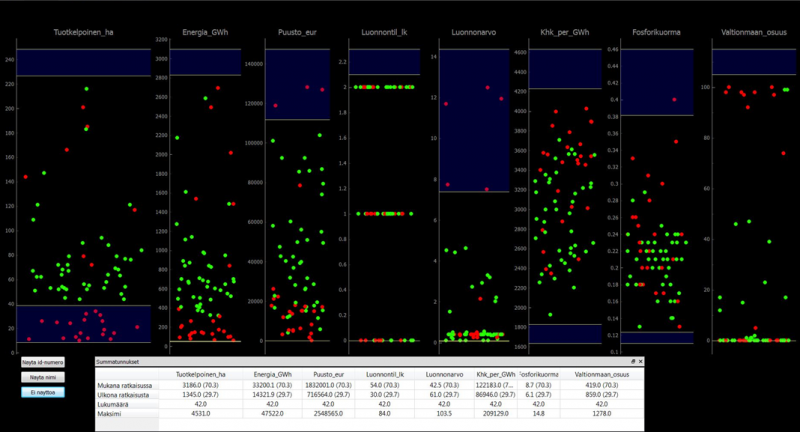Click the 'Näytä nimi' button
Viewport: 800px width, 432px height.
click(x=43, y=377)
